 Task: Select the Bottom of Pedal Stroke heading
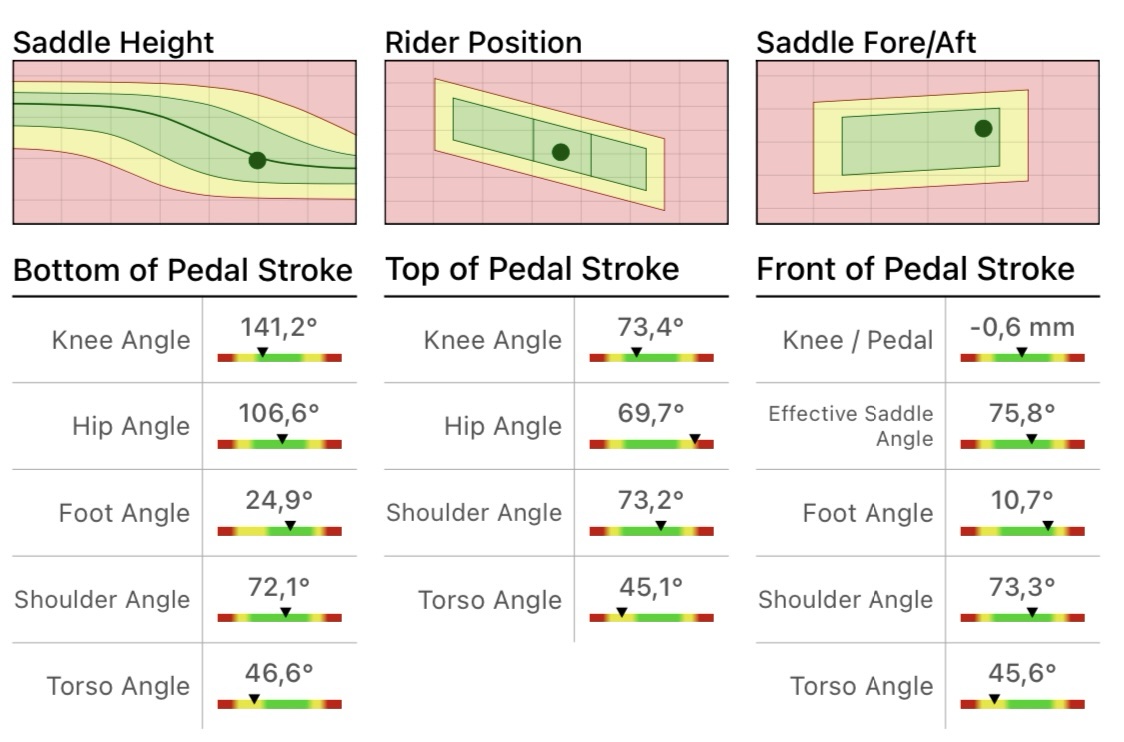(183, 270)
